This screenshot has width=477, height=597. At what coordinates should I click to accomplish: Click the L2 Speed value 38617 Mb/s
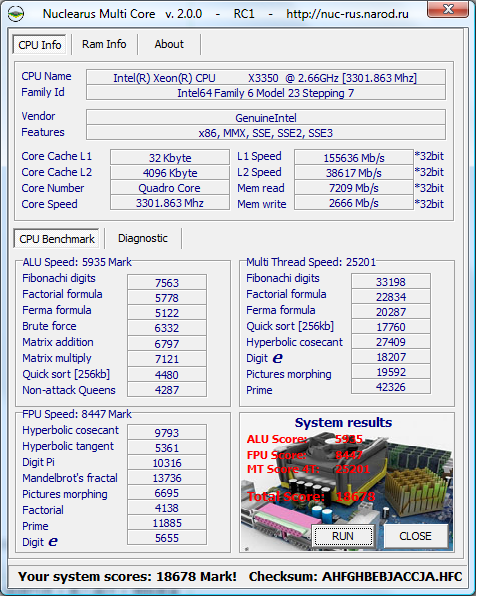tap(354, 172)
